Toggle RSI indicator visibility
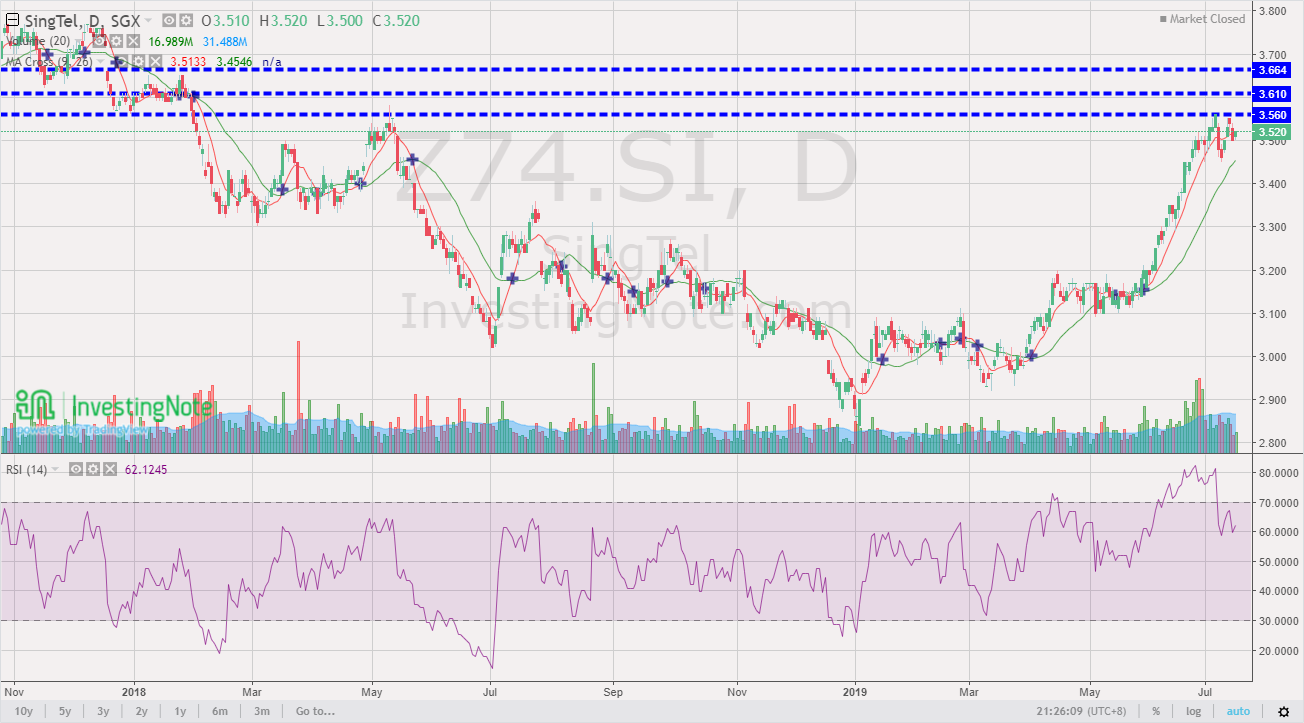Viewport: 1304px width, 723px height. pyautogui.click(x=76, y=469)
